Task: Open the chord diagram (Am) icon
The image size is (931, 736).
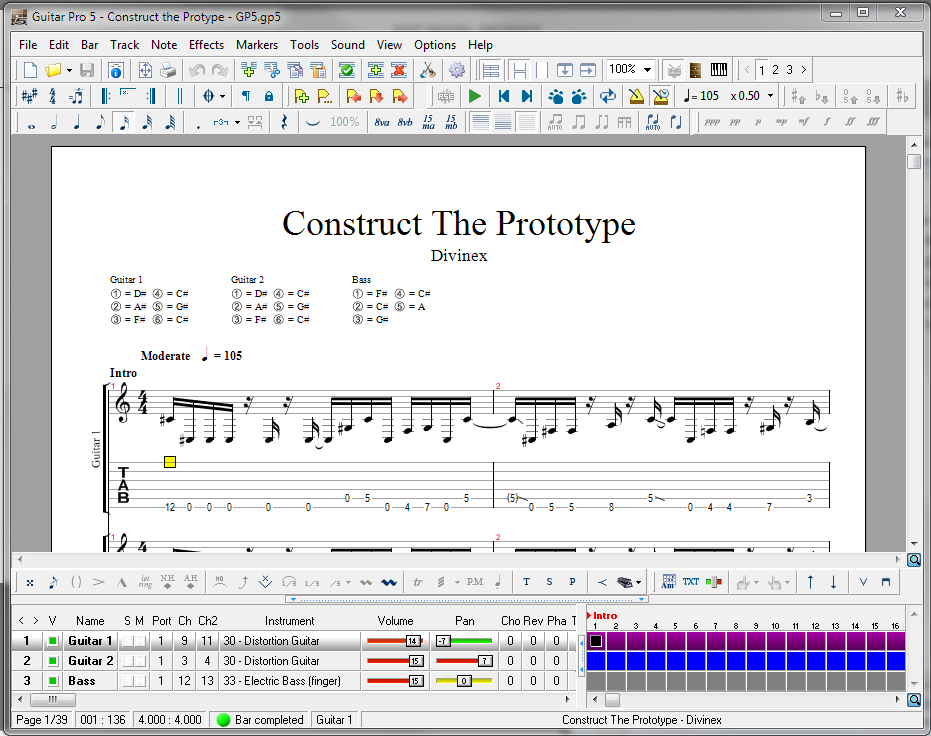Action: tap(668, 583)
